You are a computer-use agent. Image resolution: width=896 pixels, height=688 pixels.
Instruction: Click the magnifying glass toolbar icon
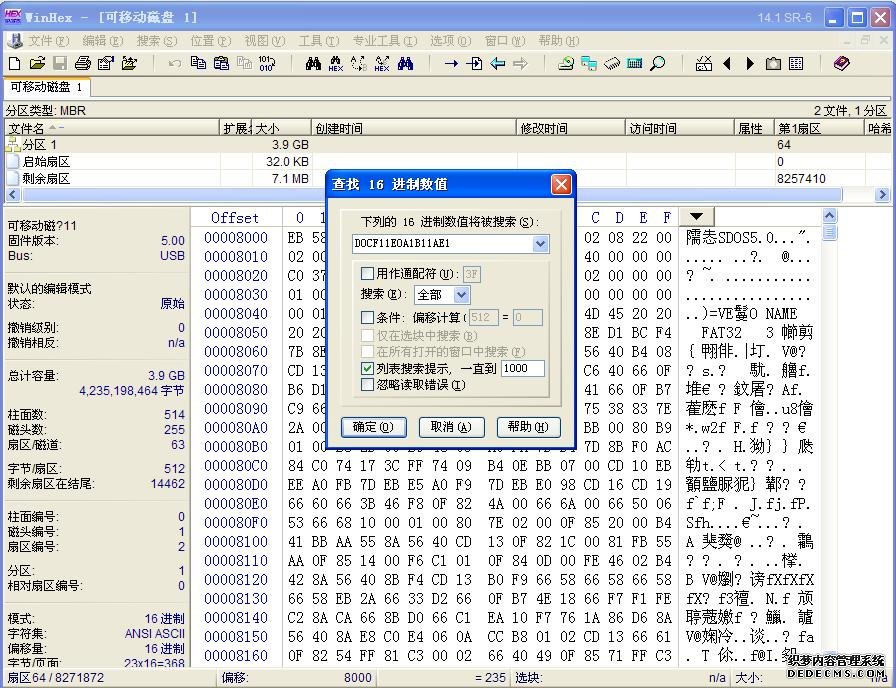tap(658, 63)
